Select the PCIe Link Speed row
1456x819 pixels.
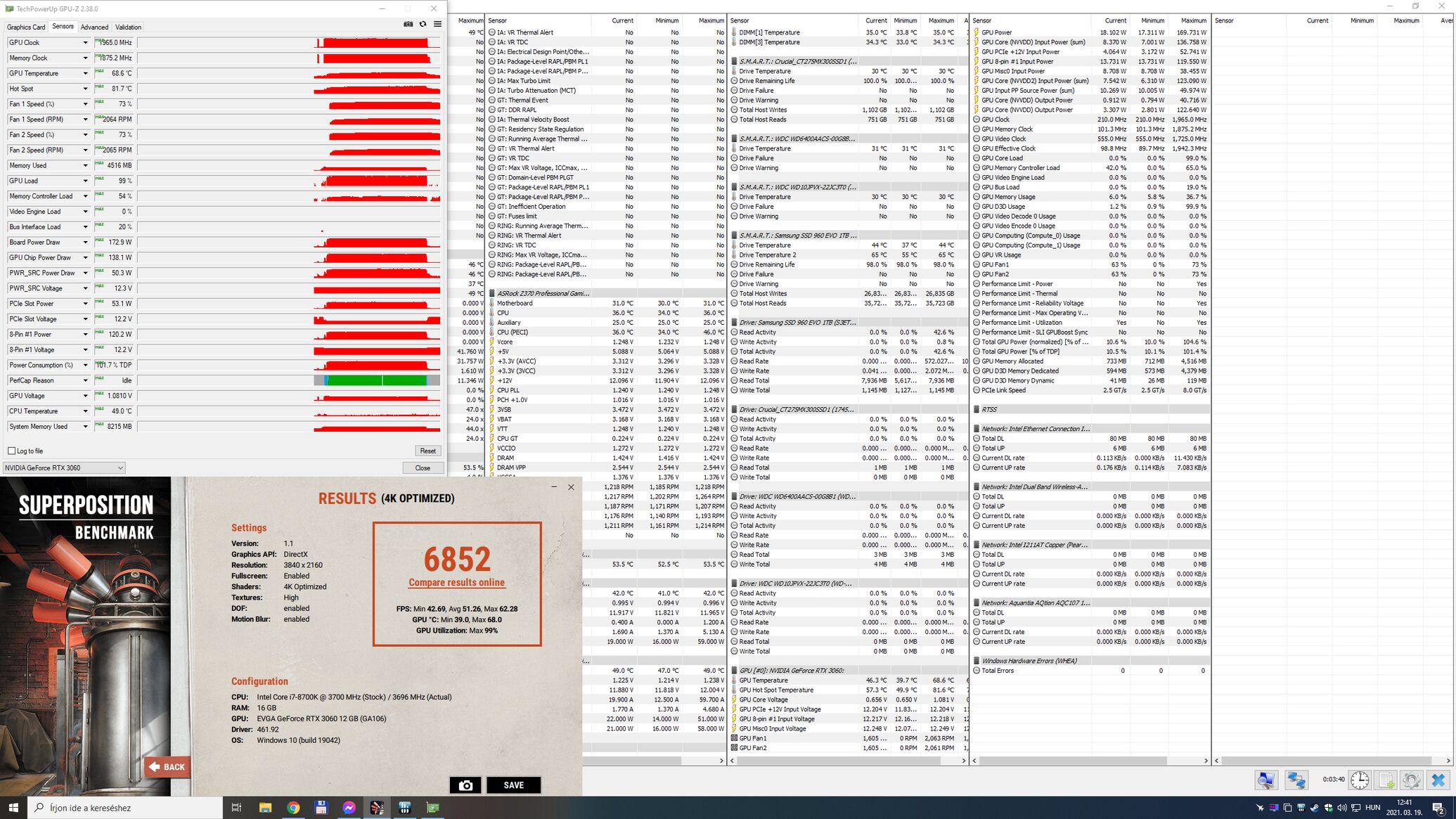pyautogui.click(x=1090, y=390)
